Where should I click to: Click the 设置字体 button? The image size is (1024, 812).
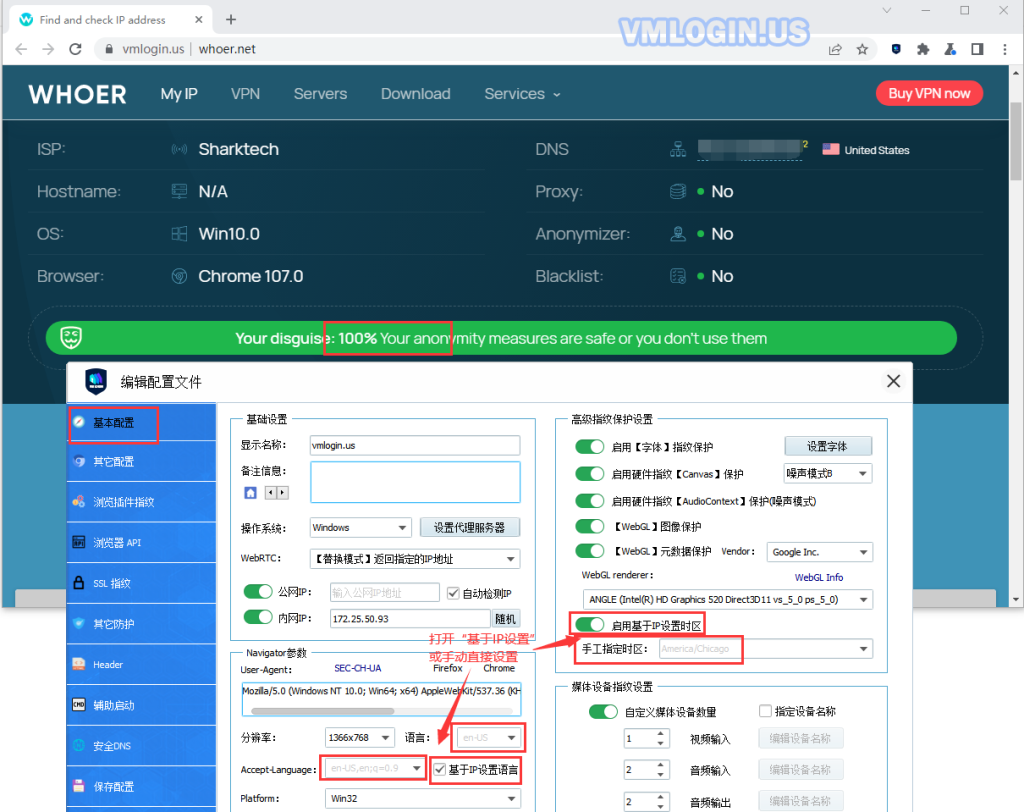click(827, 446)
